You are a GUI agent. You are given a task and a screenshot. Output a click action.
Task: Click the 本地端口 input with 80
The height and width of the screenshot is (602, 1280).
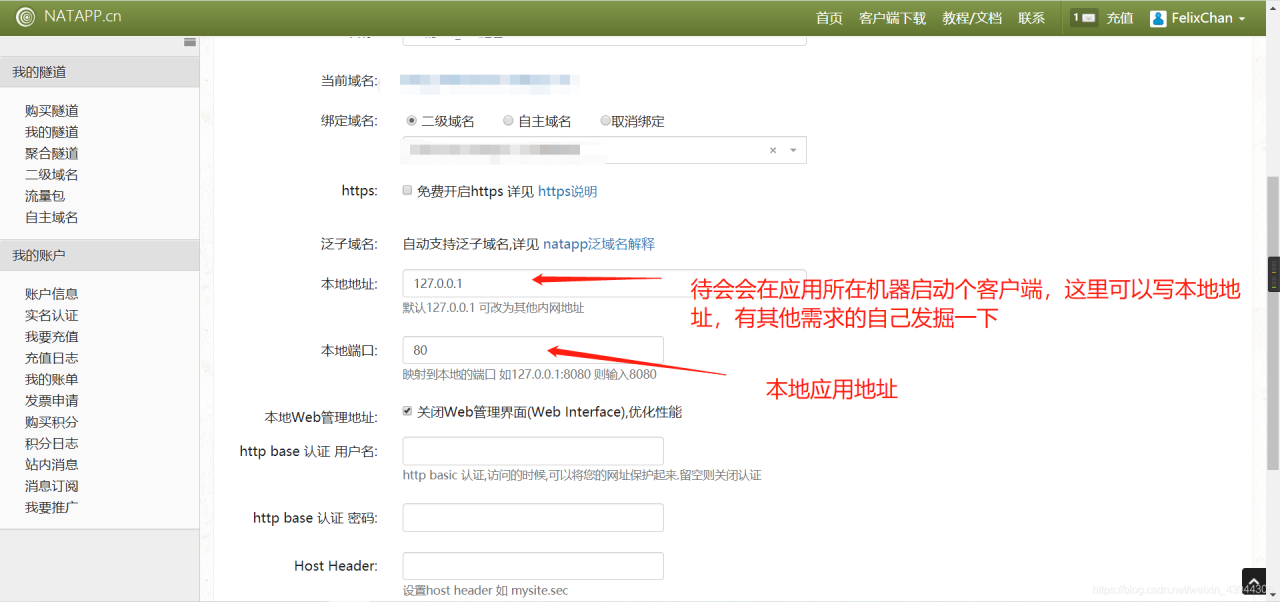point(533,350)
